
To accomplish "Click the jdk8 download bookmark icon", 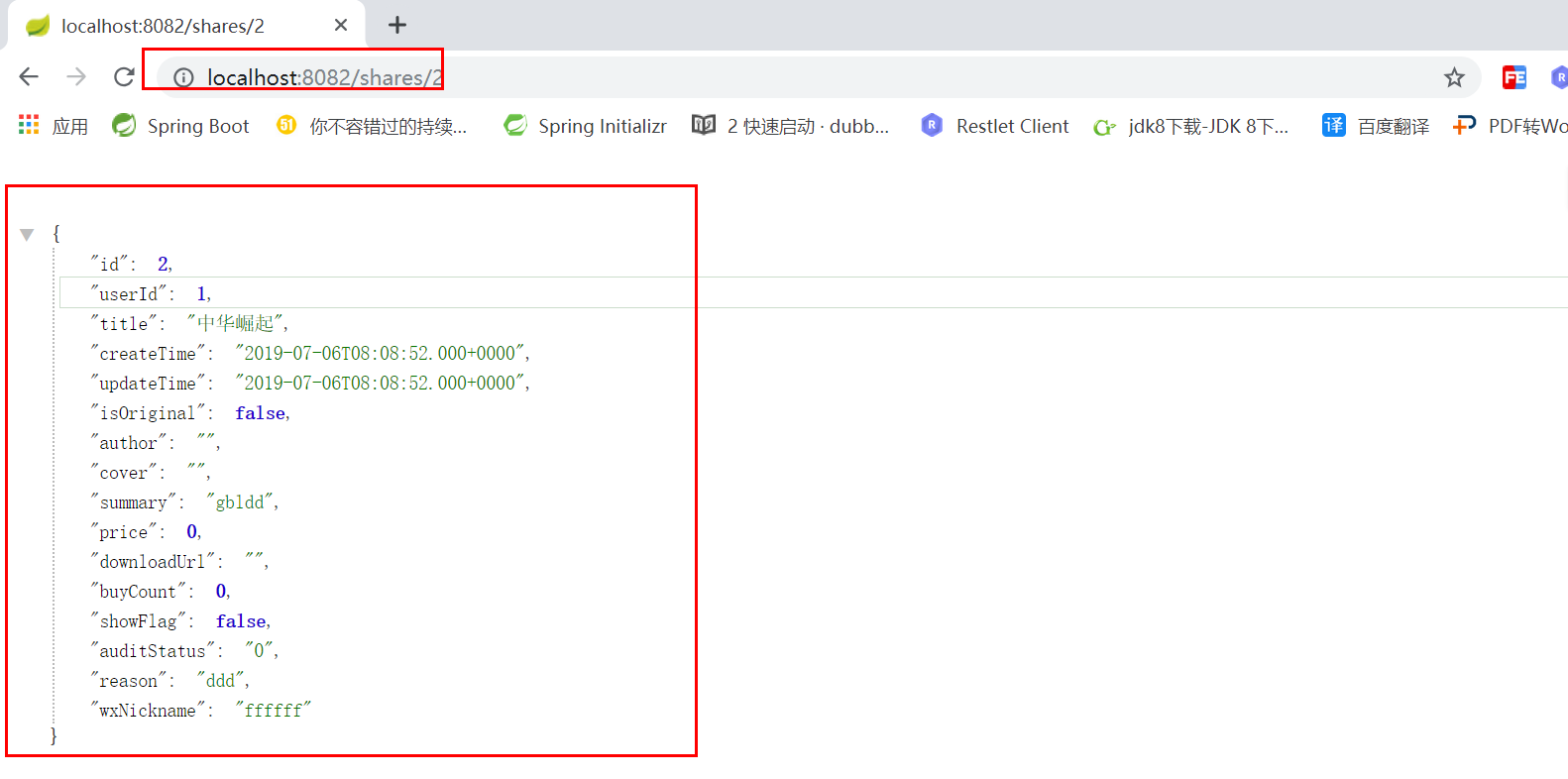I will (x=1104, y=127).
